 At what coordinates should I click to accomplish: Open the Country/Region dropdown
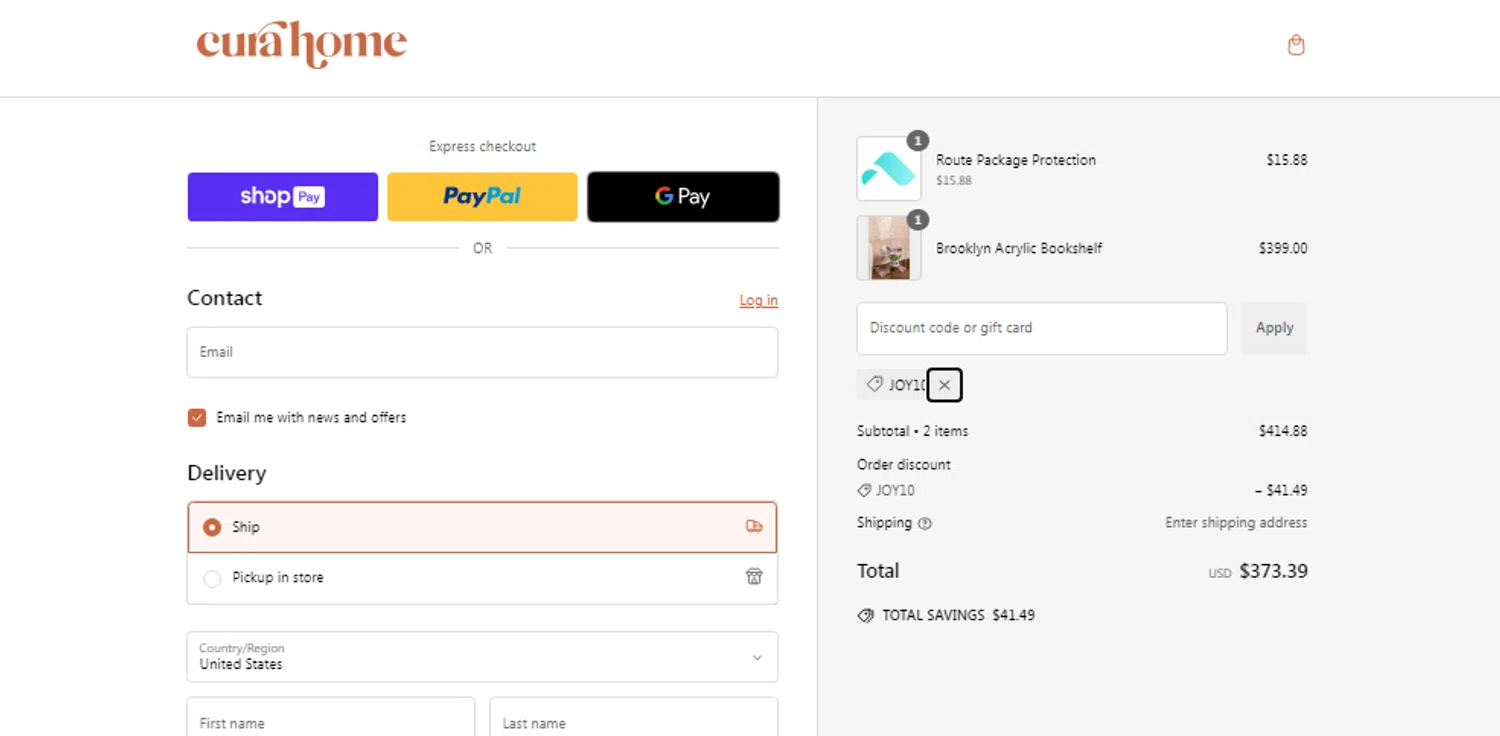pyautogui.click(x=482, y=657)
